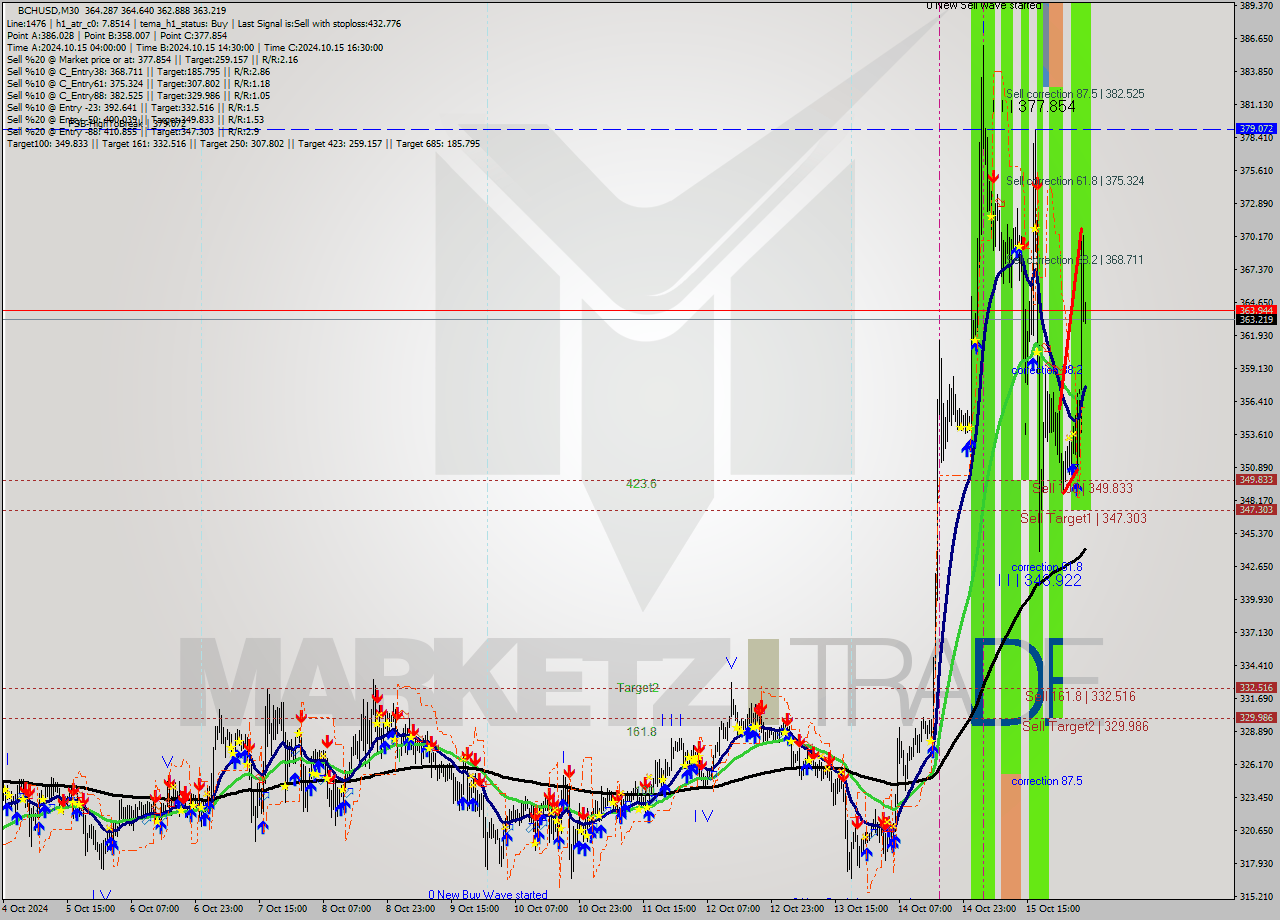
Task: Click the 359.130 price axis value
Action: pyautogui.click(x=1255, y=369)
